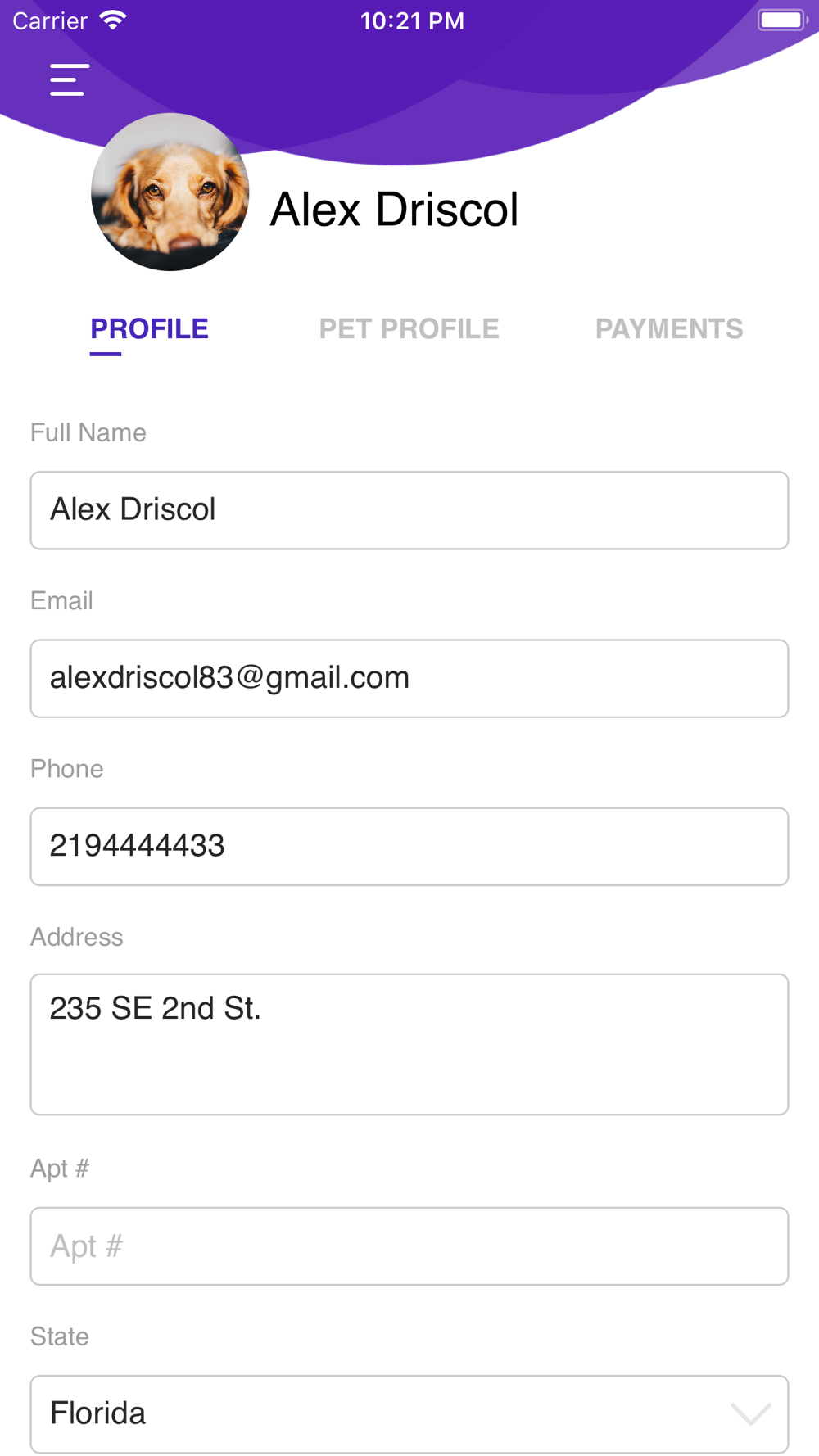Tap the Carrier label
Image resolution: width=819 pixels, height=1456 pixels.
[x=50, y=20]
